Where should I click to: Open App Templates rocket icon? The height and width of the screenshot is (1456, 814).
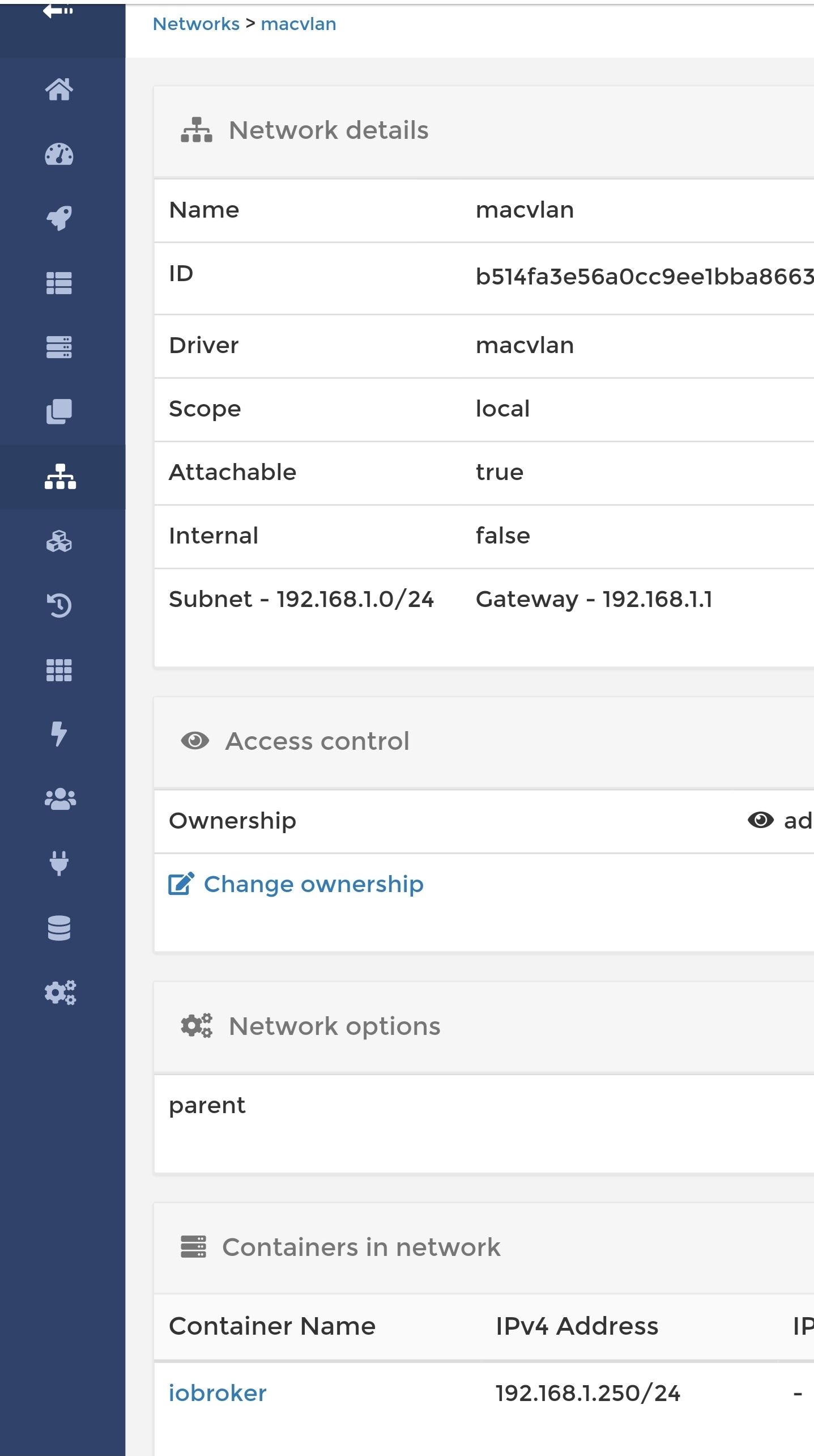pos(59,218)
